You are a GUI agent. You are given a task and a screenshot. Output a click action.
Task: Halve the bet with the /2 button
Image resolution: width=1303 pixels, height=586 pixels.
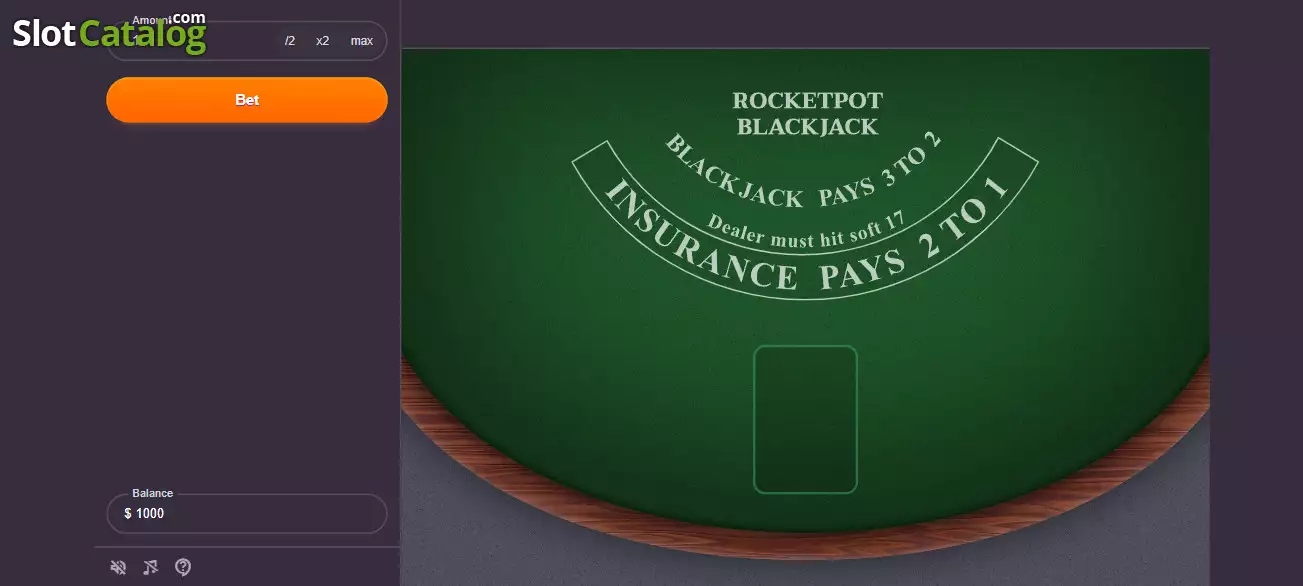[x=290, y=41]
